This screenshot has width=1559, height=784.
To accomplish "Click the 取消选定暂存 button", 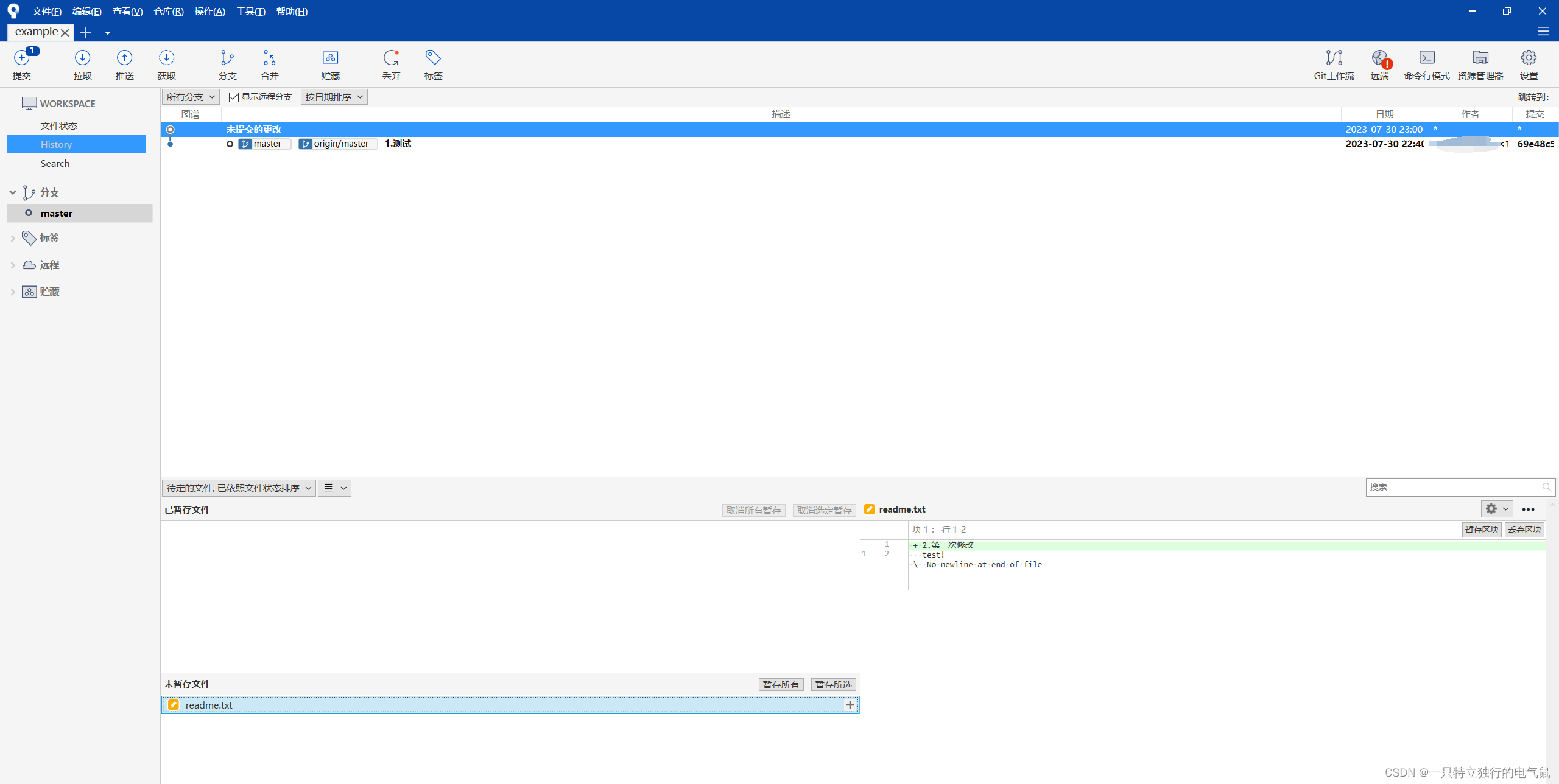I will 824,510.
